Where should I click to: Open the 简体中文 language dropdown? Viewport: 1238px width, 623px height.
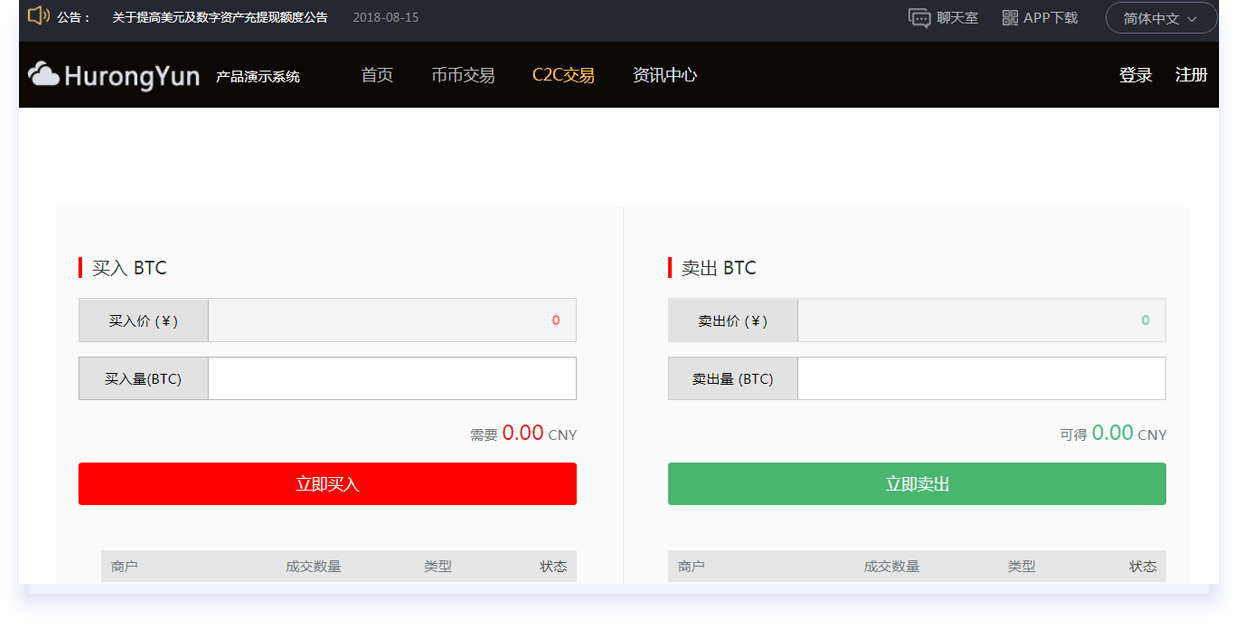click(1160, 18)
